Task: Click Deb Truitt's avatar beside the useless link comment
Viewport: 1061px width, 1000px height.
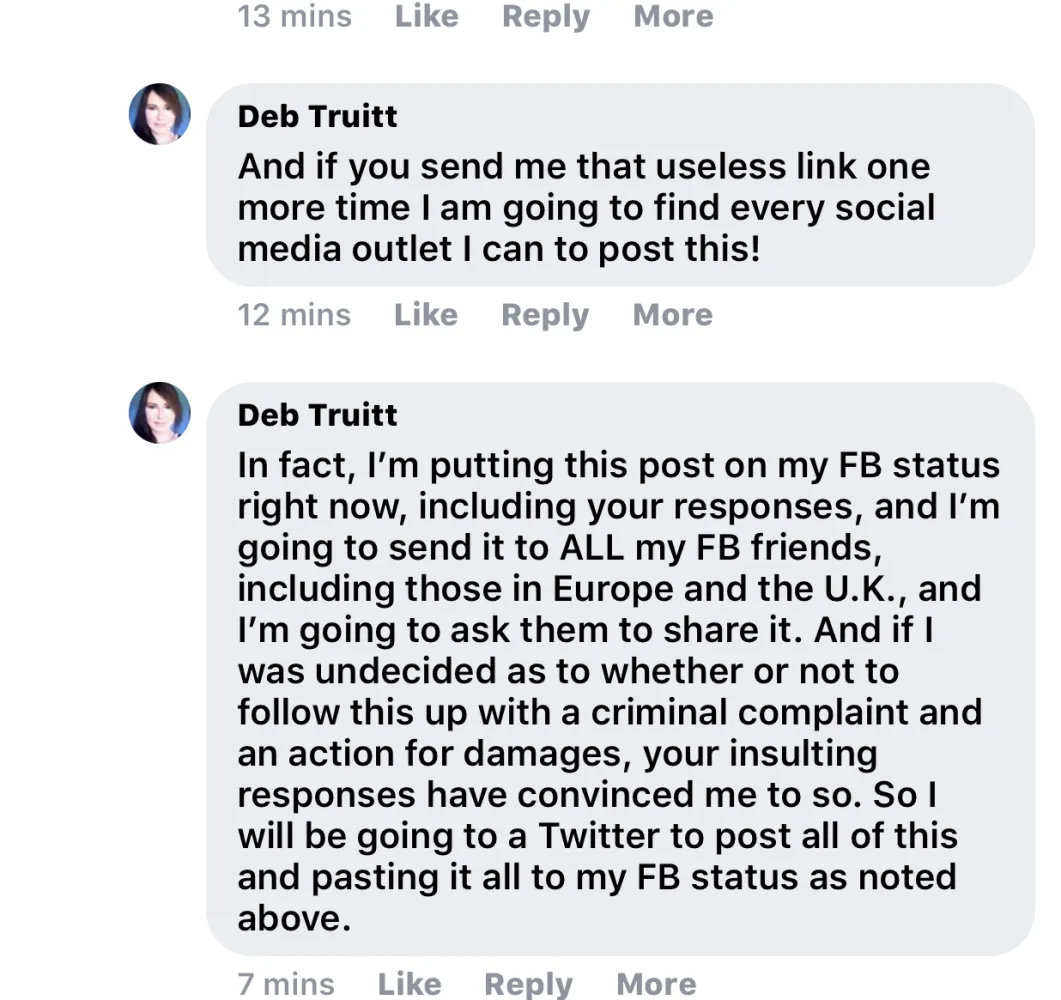Action: tap(160, 114)
